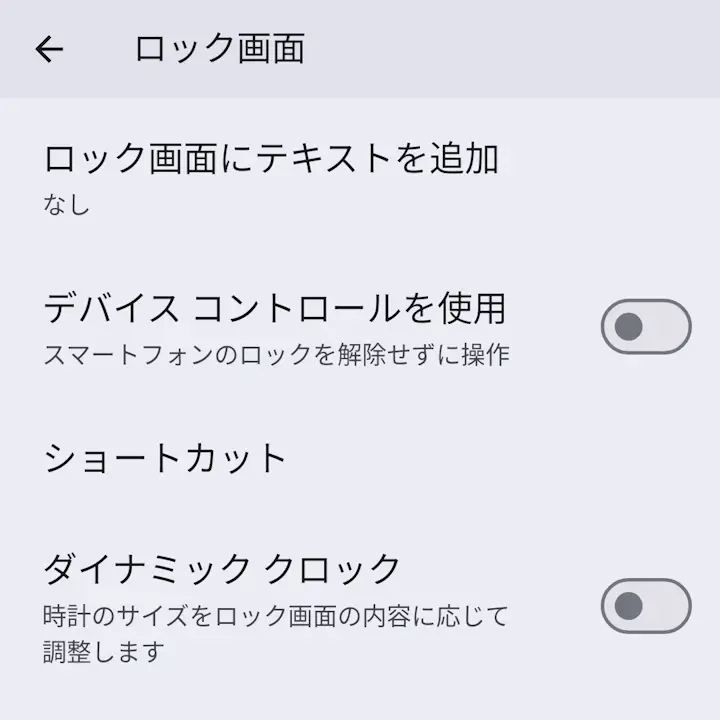Configure lock screen shortcuts
Viewport: 720px width, 720px height.
[x=166, y=458]
